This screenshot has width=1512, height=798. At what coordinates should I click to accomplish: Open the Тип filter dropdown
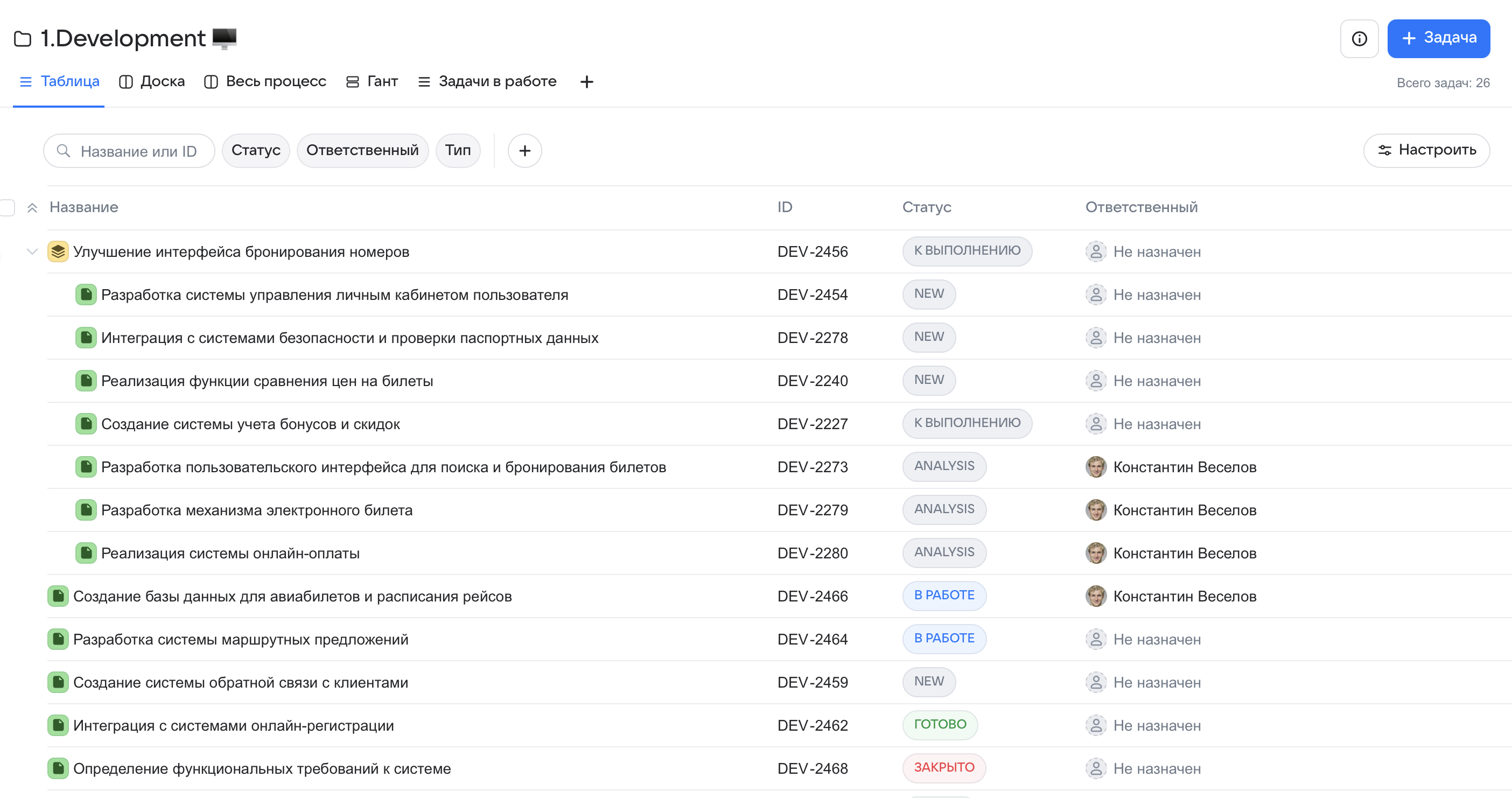[457, 151]
